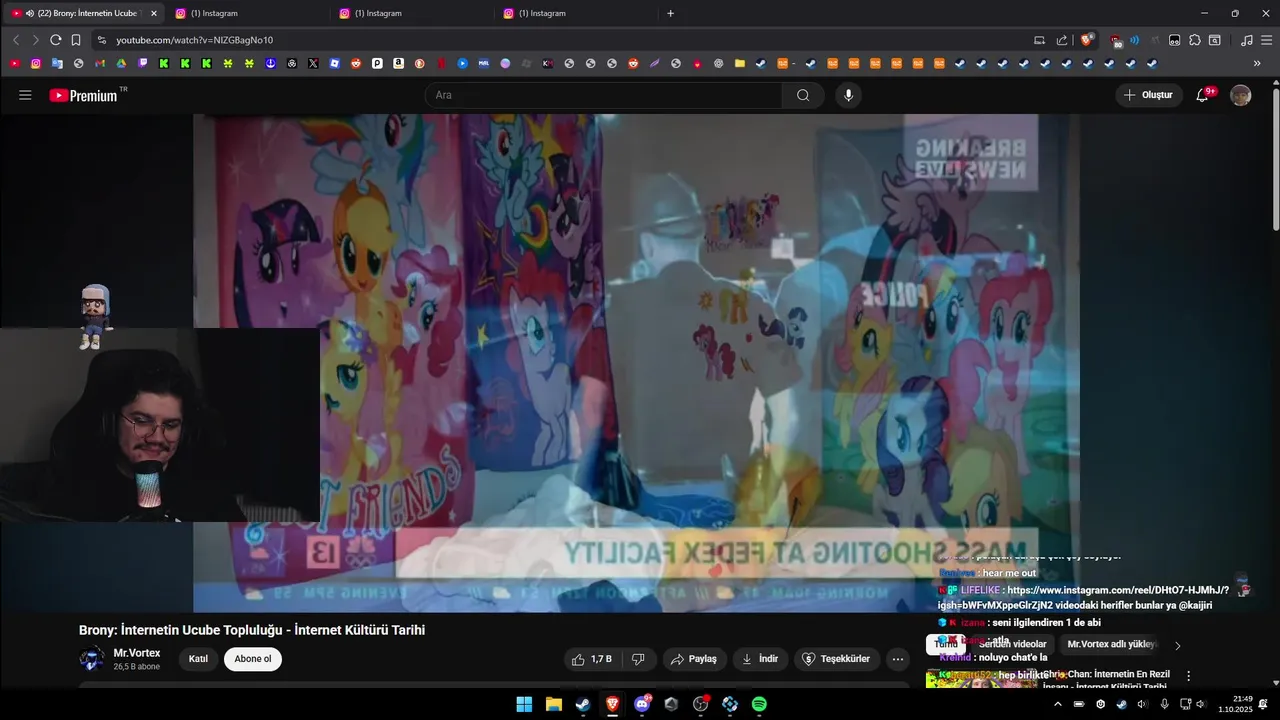
Task: Open Steam from the taskbar
Action: [583, 704]
